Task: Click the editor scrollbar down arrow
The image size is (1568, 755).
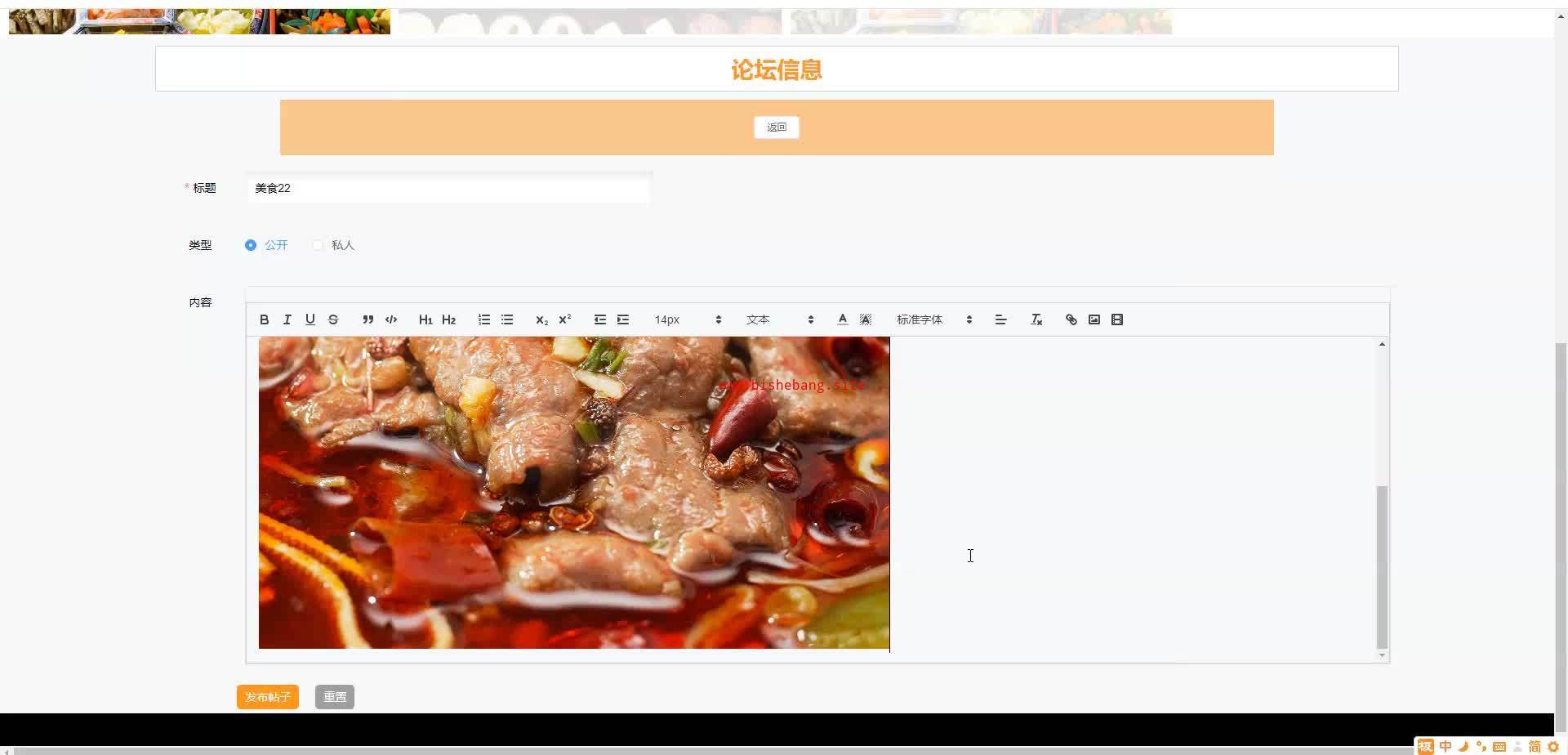Action: click(x=1382, y=655)
